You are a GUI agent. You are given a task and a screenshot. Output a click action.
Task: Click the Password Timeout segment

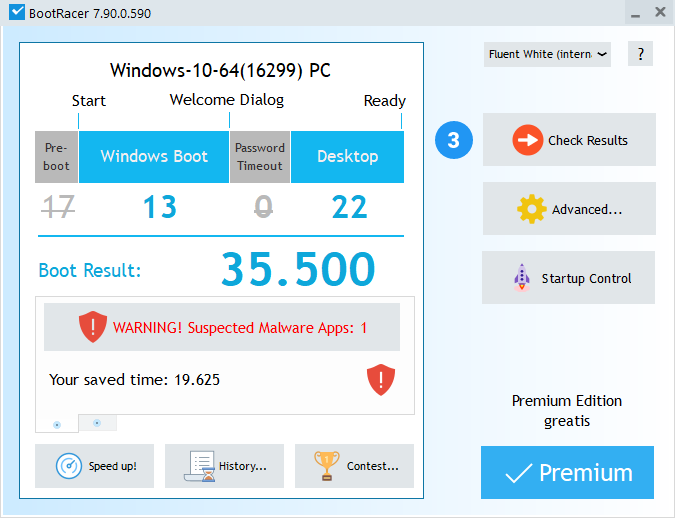click(260, 156)
